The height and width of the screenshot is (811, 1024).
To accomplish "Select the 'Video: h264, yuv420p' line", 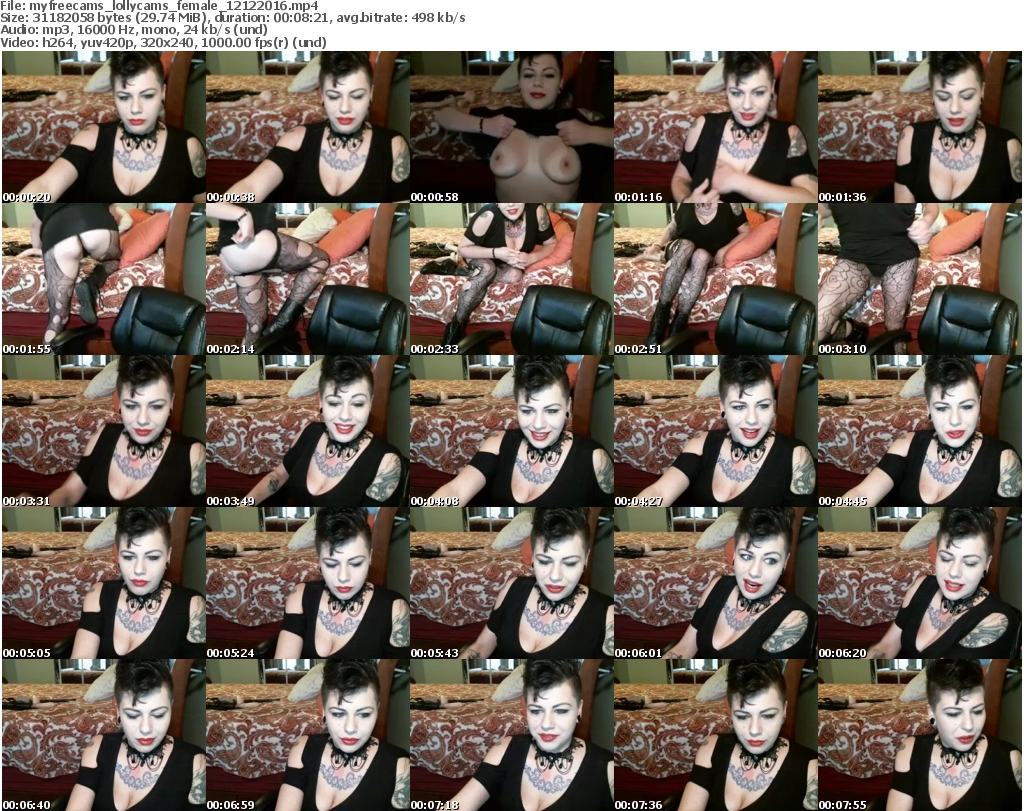I will click(x=163, y=42).
